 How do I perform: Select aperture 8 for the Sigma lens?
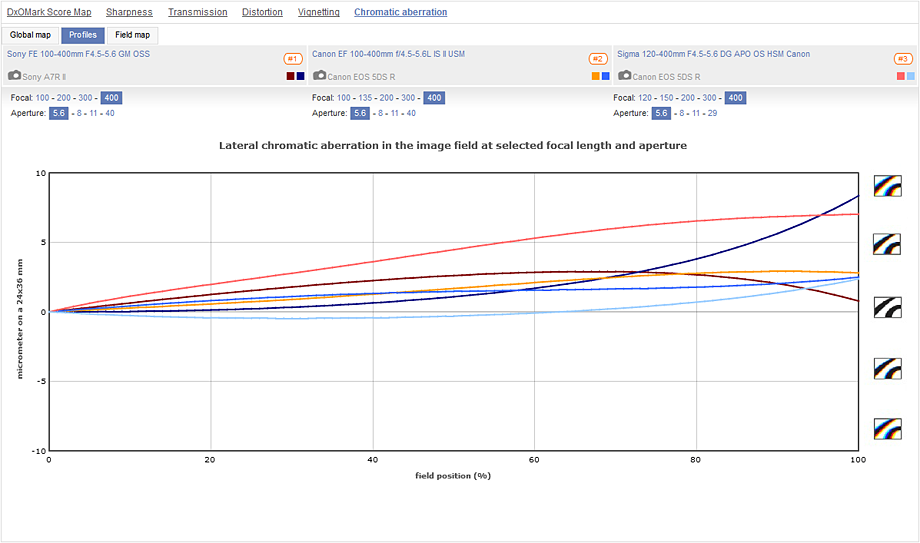682,113
